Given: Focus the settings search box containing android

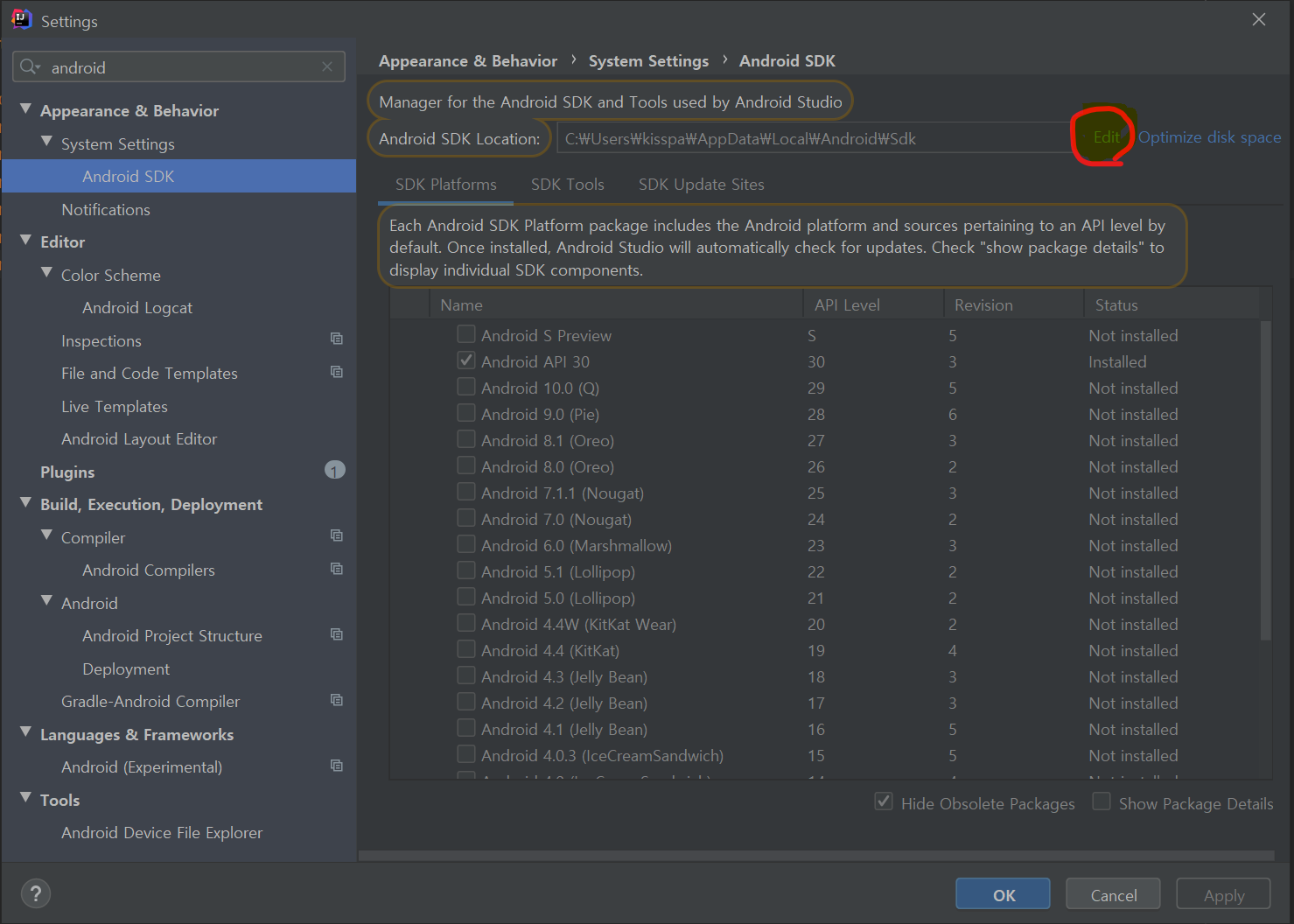Looking at the screenshot, I should tap(178, 66).
